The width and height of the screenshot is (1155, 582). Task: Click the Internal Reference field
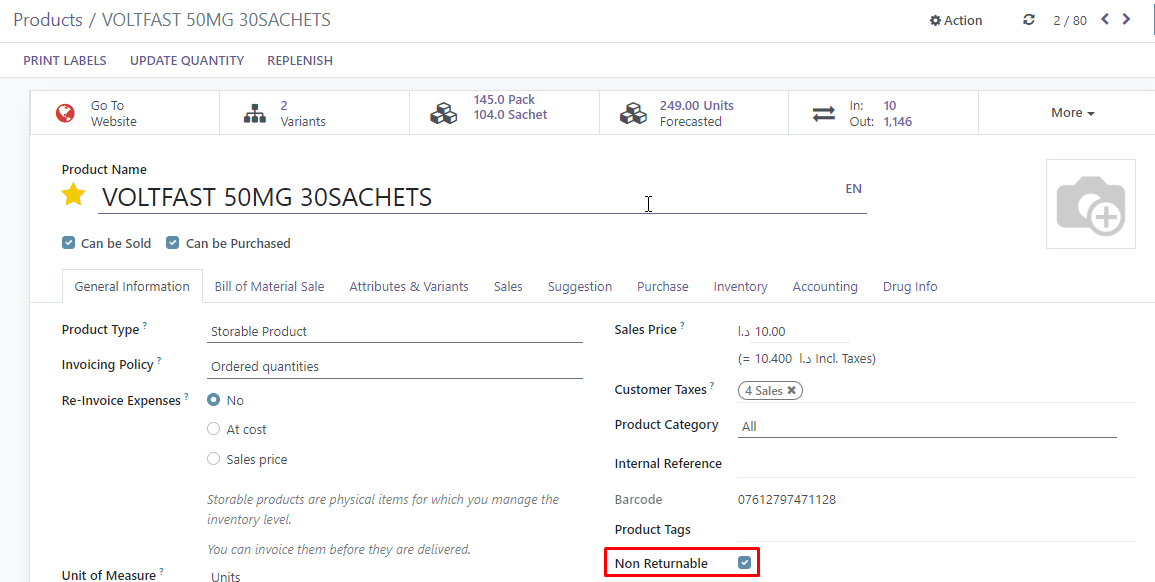coord(936,464)
